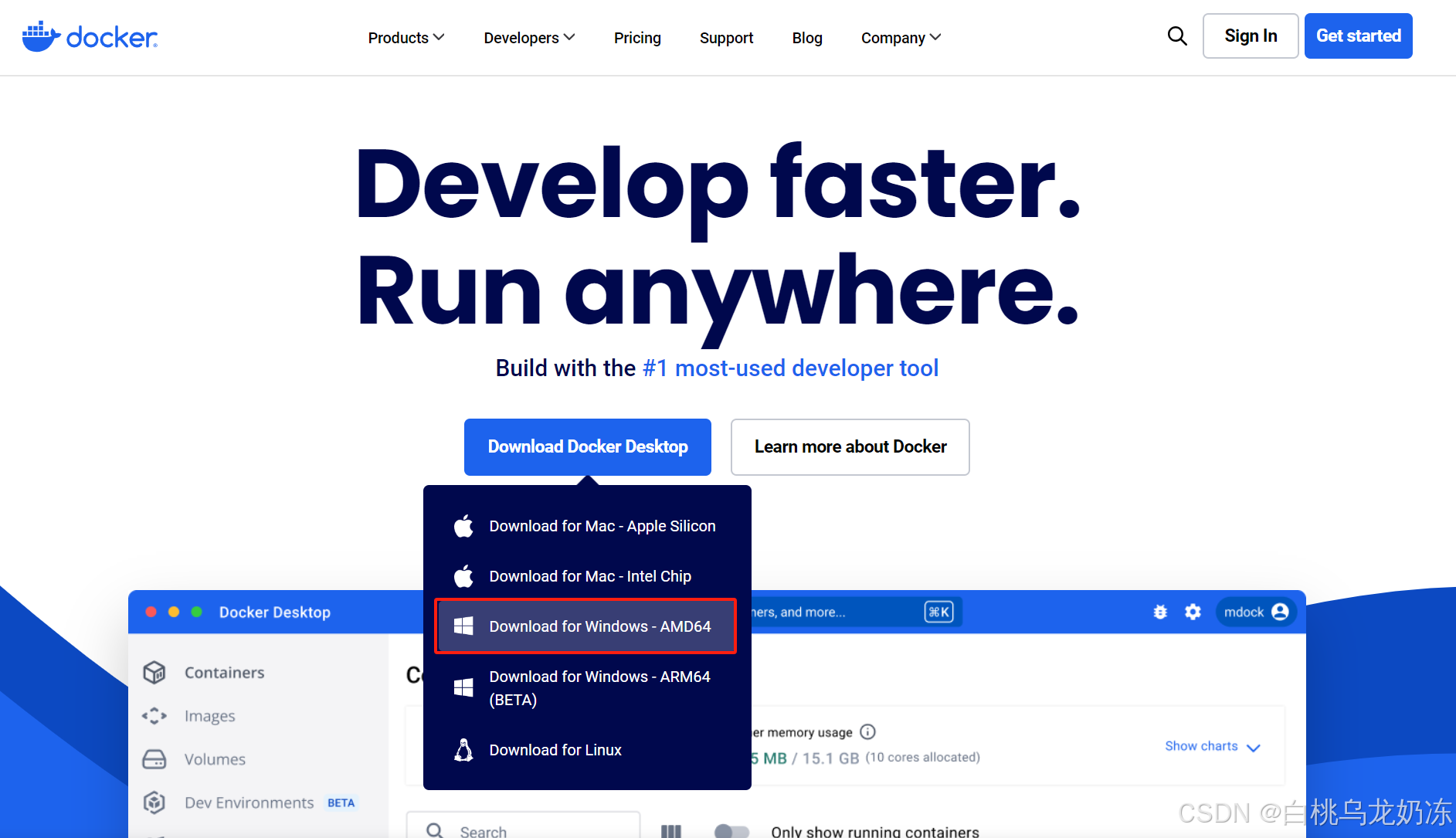The image size is (1456, 838).
Task: Click the mdock account avatar
Action: coord(1280,612)
